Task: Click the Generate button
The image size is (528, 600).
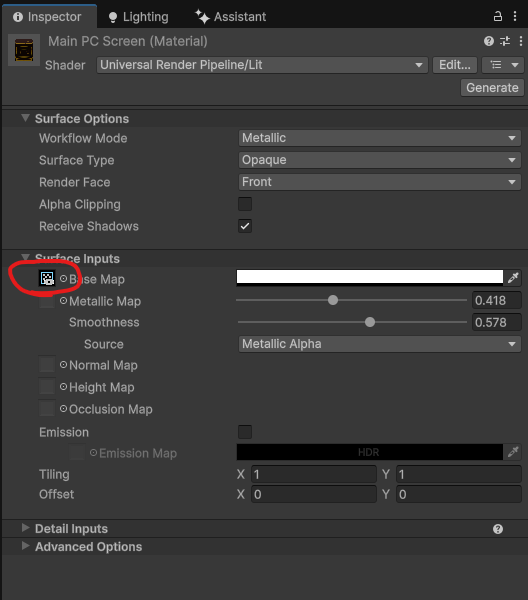Action: (492, 88)
